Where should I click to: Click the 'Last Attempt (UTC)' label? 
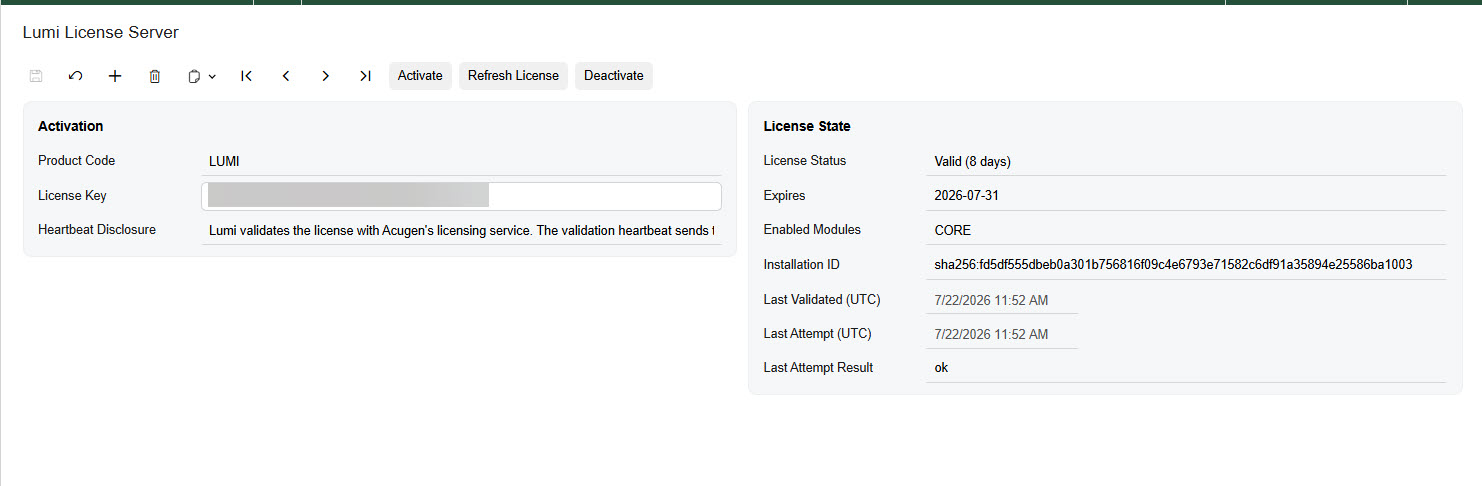[818, 333]
